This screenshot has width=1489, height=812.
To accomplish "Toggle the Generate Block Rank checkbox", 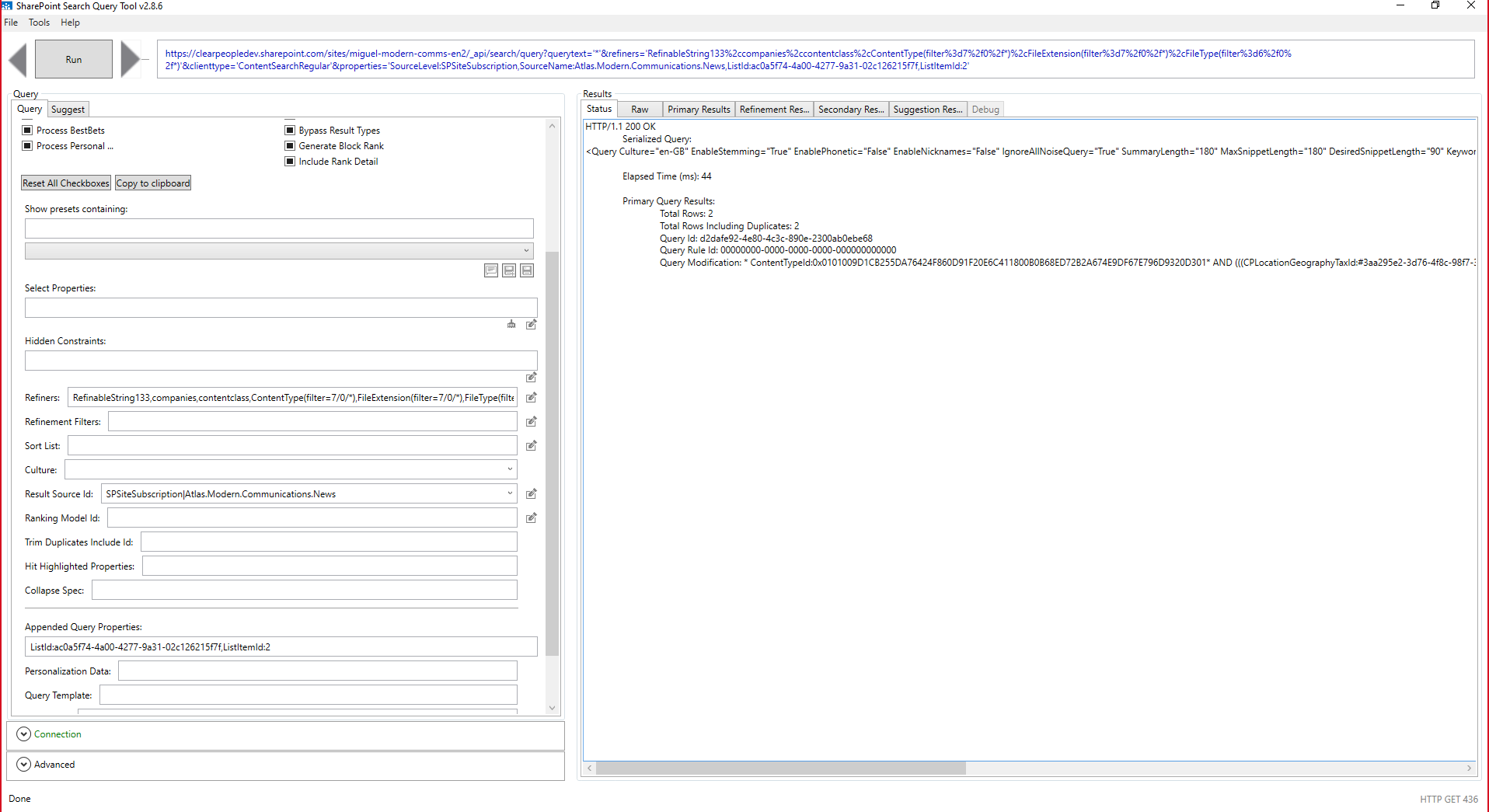I will point(290,145).
